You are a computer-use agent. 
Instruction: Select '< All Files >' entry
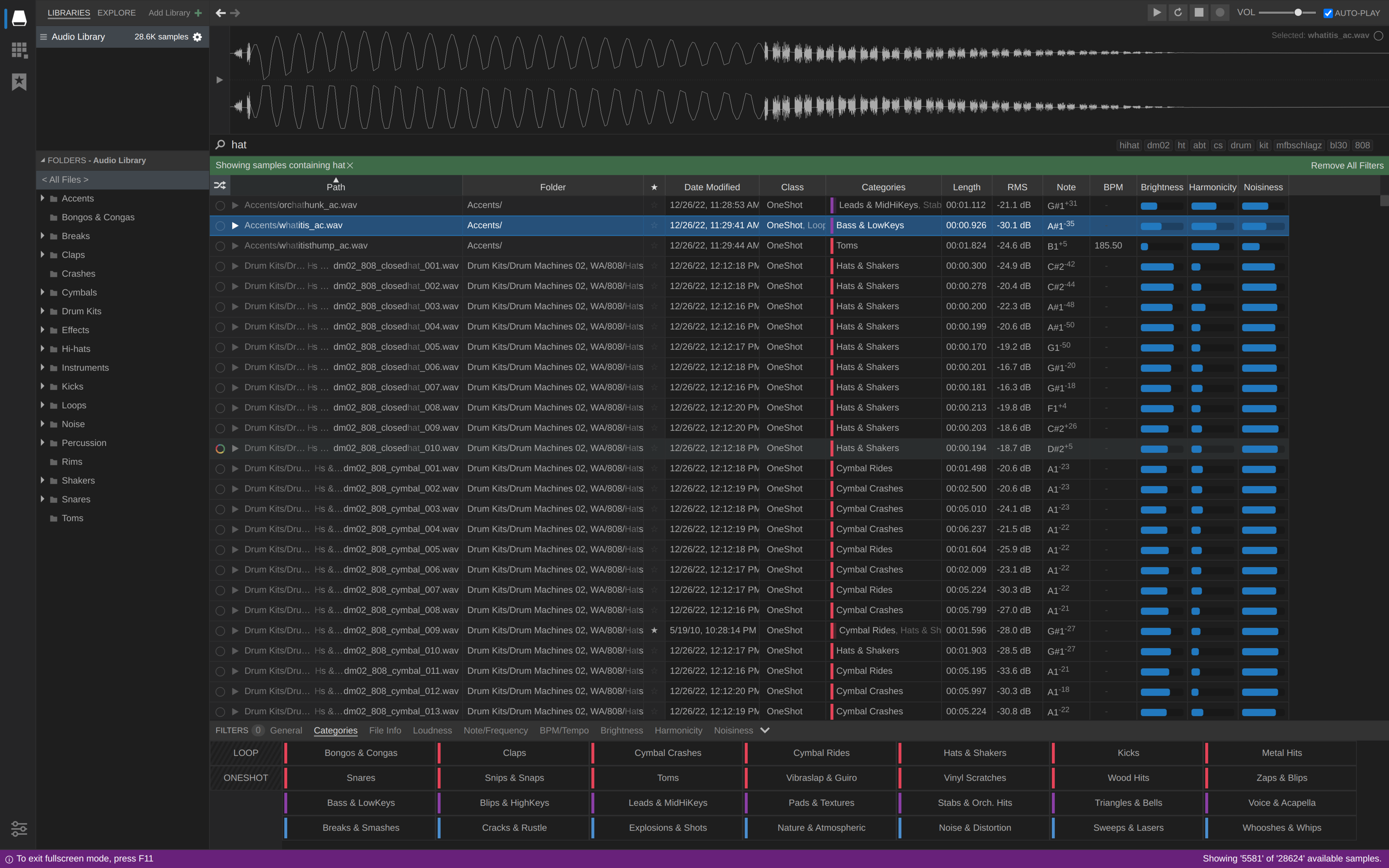(x=122, y=180)
